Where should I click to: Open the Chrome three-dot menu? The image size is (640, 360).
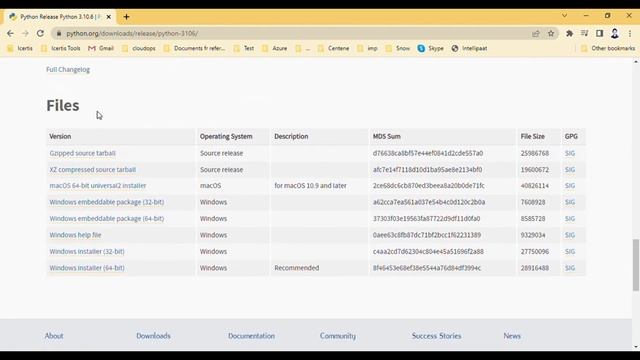tap(630, 33)
